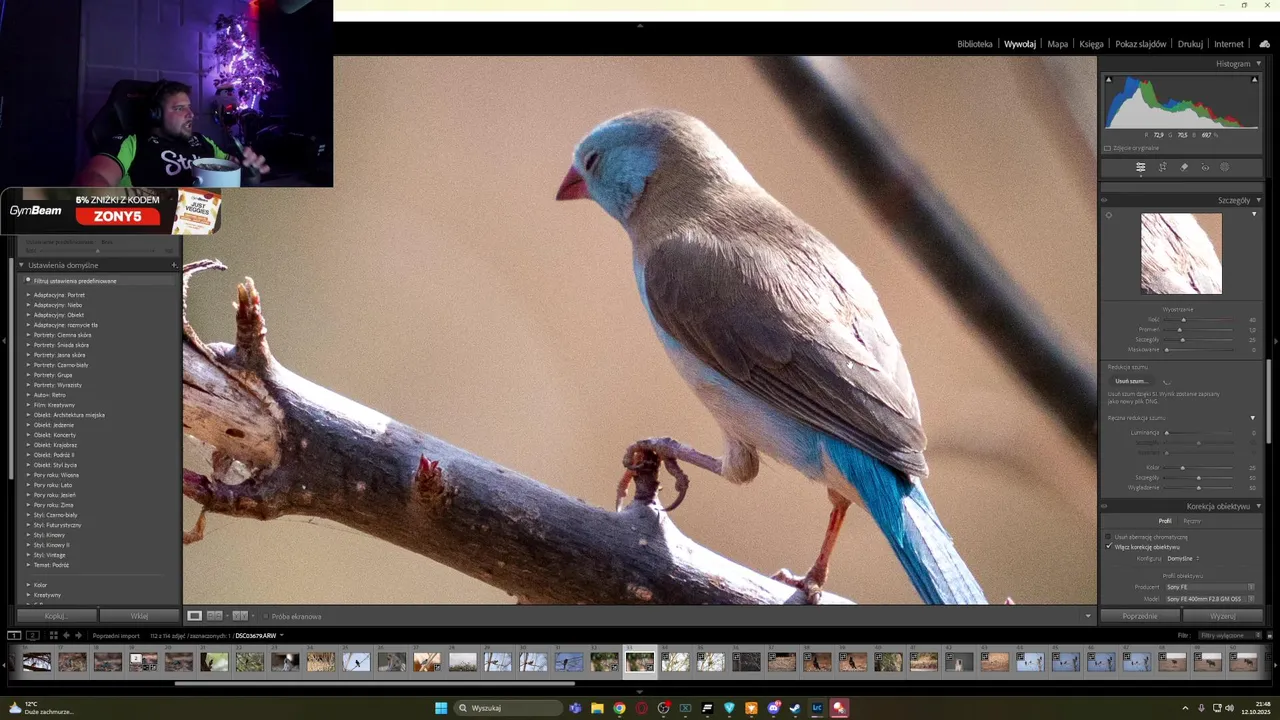Open File Explorer from the taskbar
Viewport: 1280px width, 720px height.
point(597,708)
